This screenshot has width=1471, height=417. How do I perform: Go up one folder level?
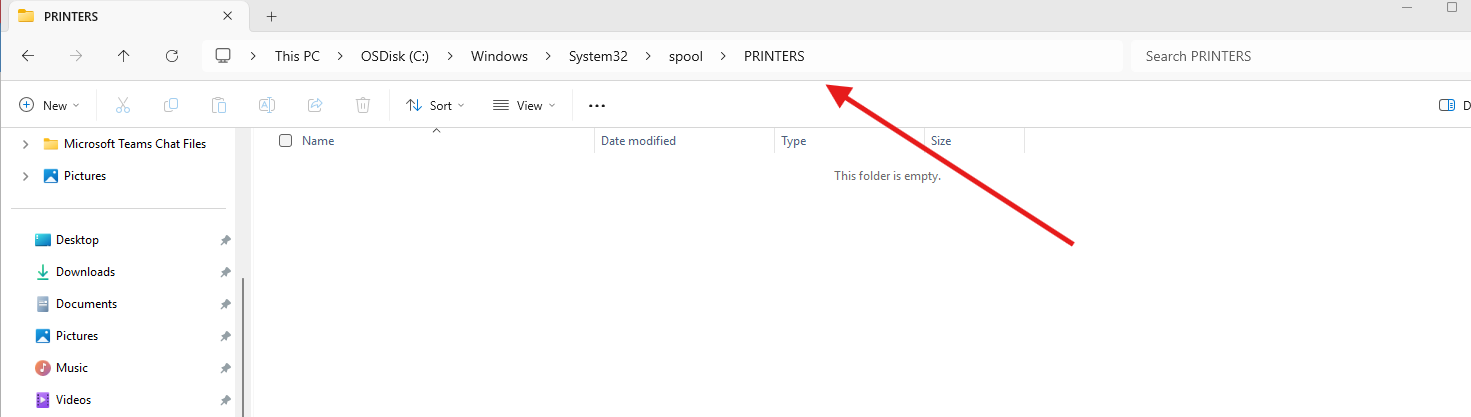124,56
